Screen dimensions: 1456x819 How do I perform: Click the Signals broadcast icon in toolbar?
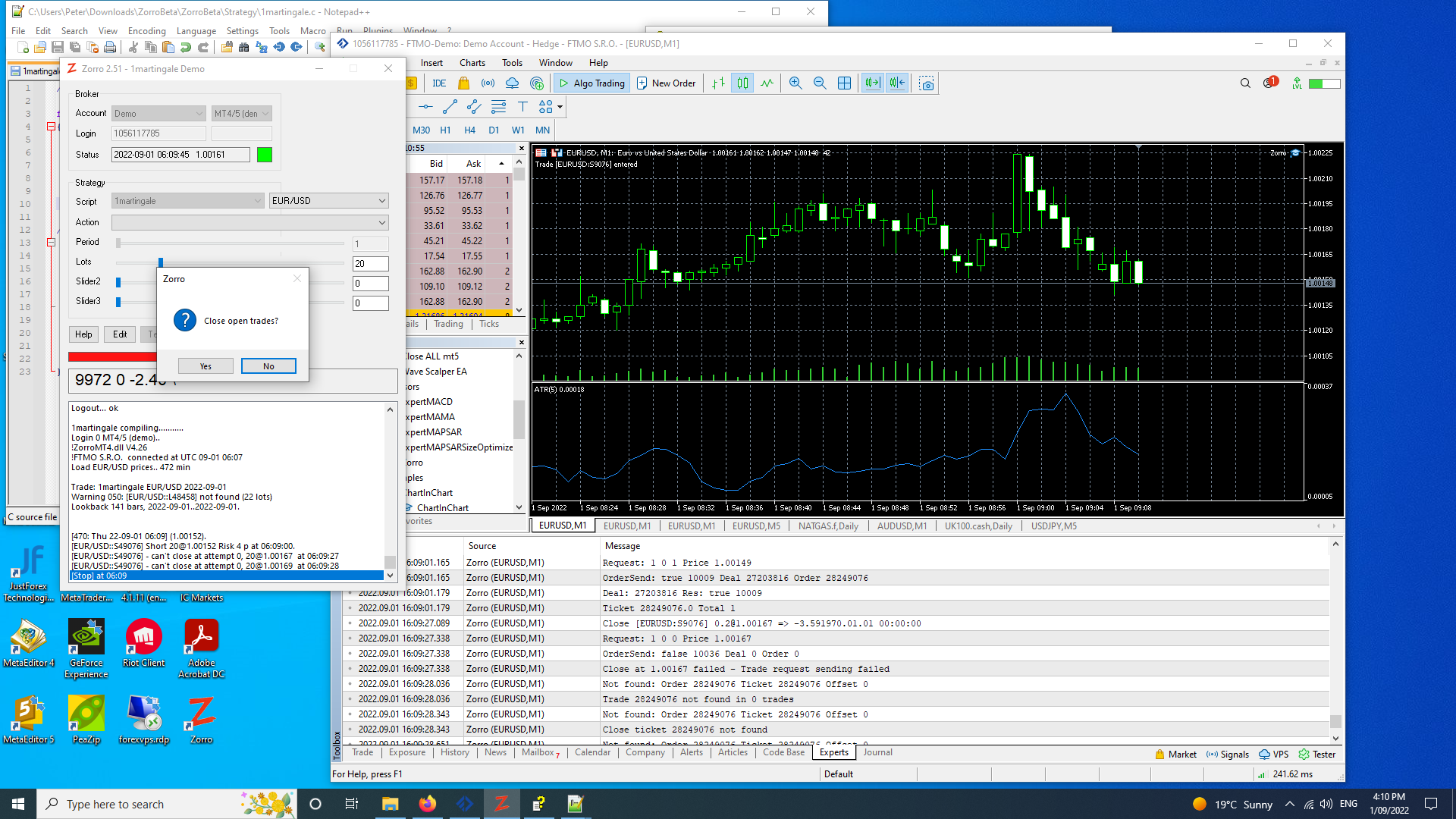pyautogui.click(x=488, y=83)
